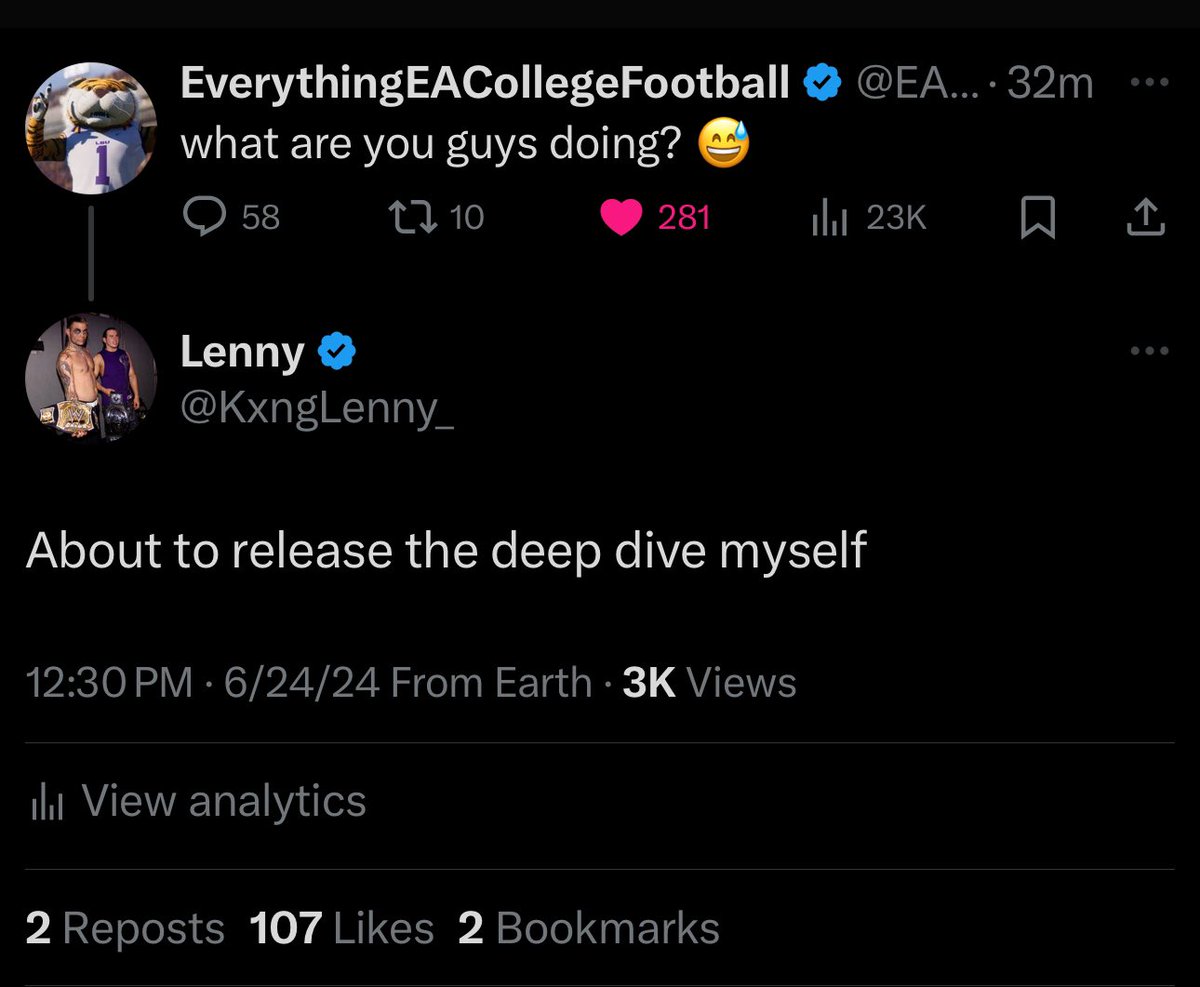Viewport: 1200px width, 987px height.
Task: Tap the share icon on top tweet
Action: click(x=1146, y=217)
